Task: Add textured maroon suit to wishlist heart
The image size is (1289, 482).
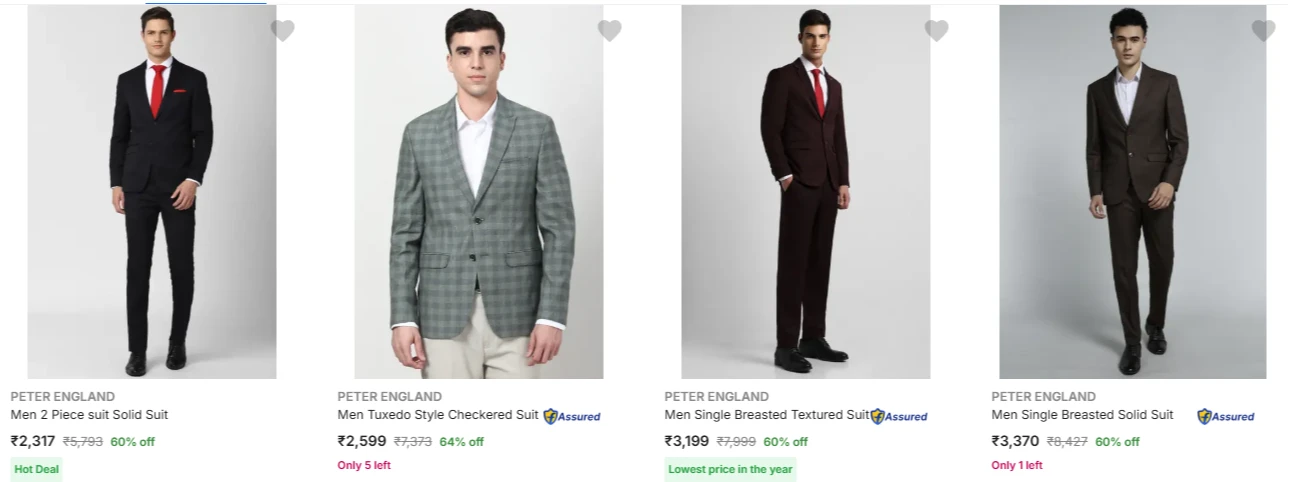Action: coord(937,31)
